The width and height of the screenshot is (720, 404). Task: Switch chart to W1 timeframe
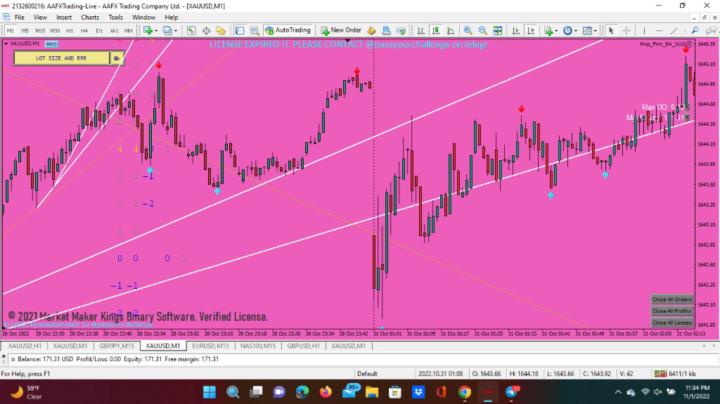coord(114,31)
